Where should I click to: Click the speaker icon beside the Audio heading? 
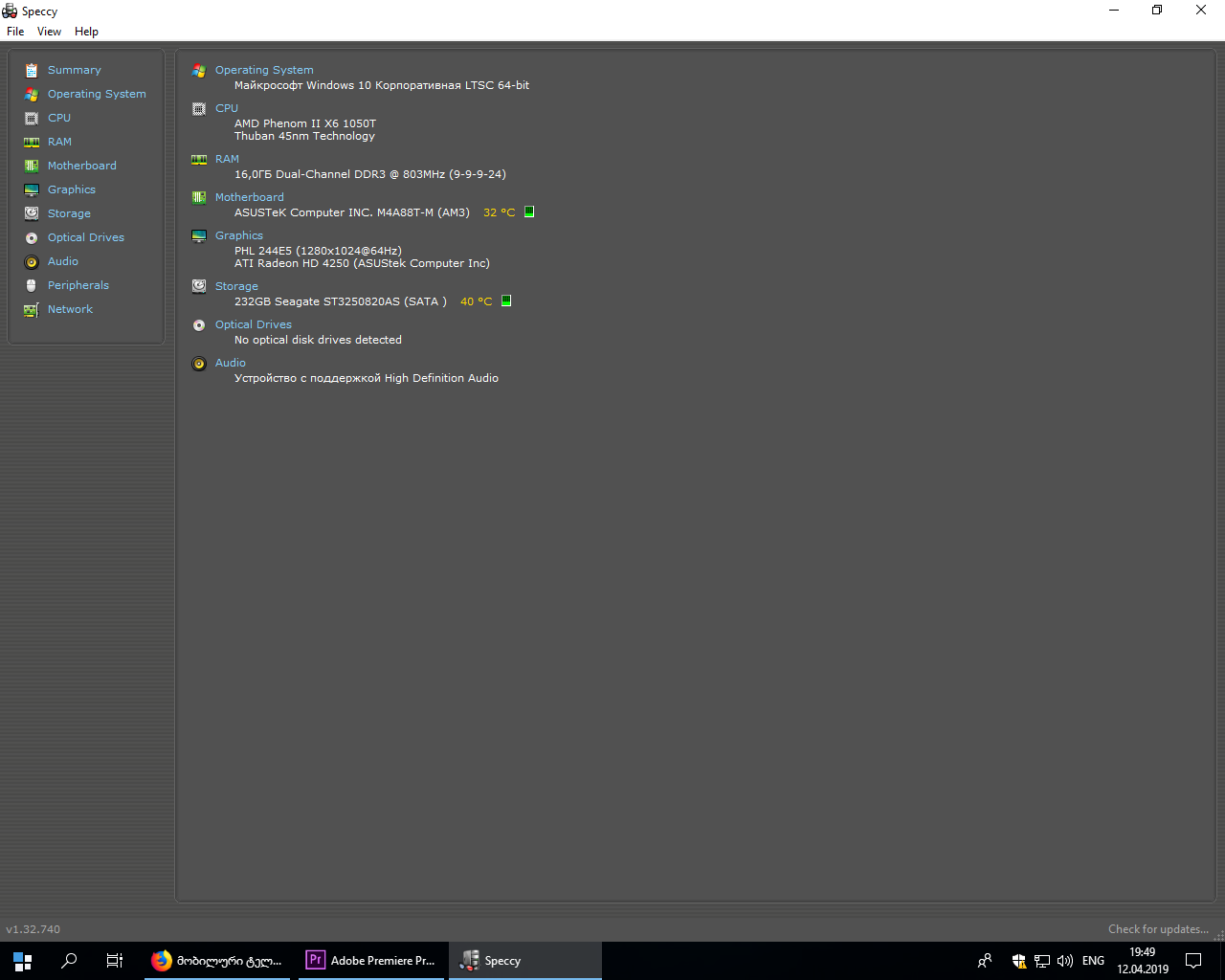[x=199, y=364]
